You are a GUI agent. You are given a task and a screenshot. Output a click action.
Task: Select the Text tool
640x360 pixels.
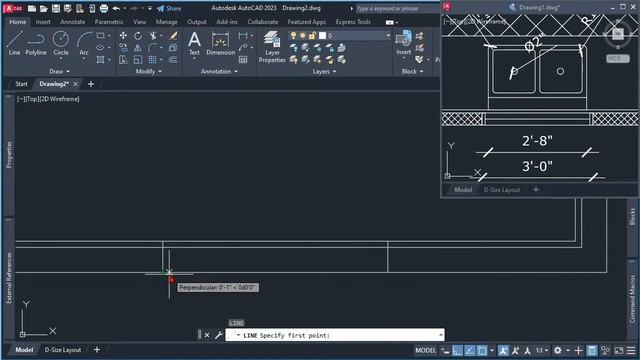(194, 43)
